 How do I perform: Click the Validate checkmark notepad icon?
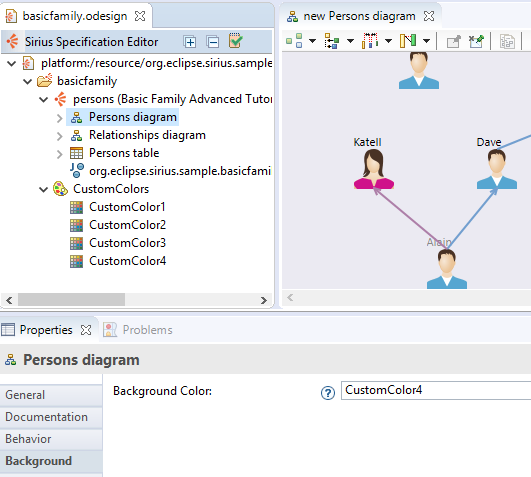235,41
